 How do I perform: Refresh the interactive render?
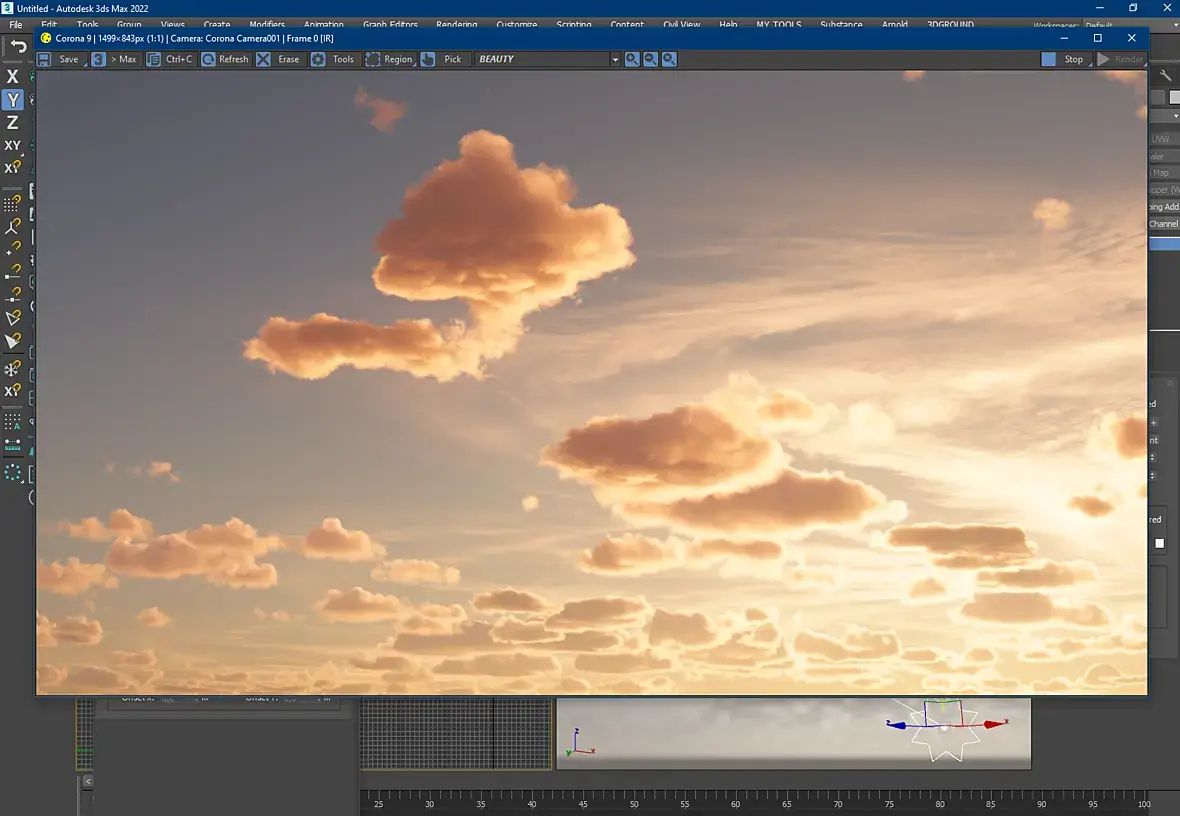225,59
